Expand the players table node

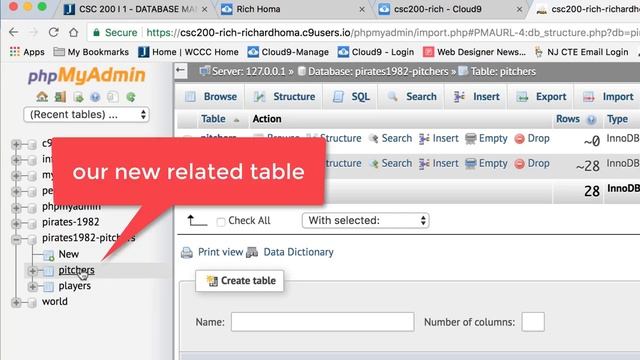[x=33, y=287]
